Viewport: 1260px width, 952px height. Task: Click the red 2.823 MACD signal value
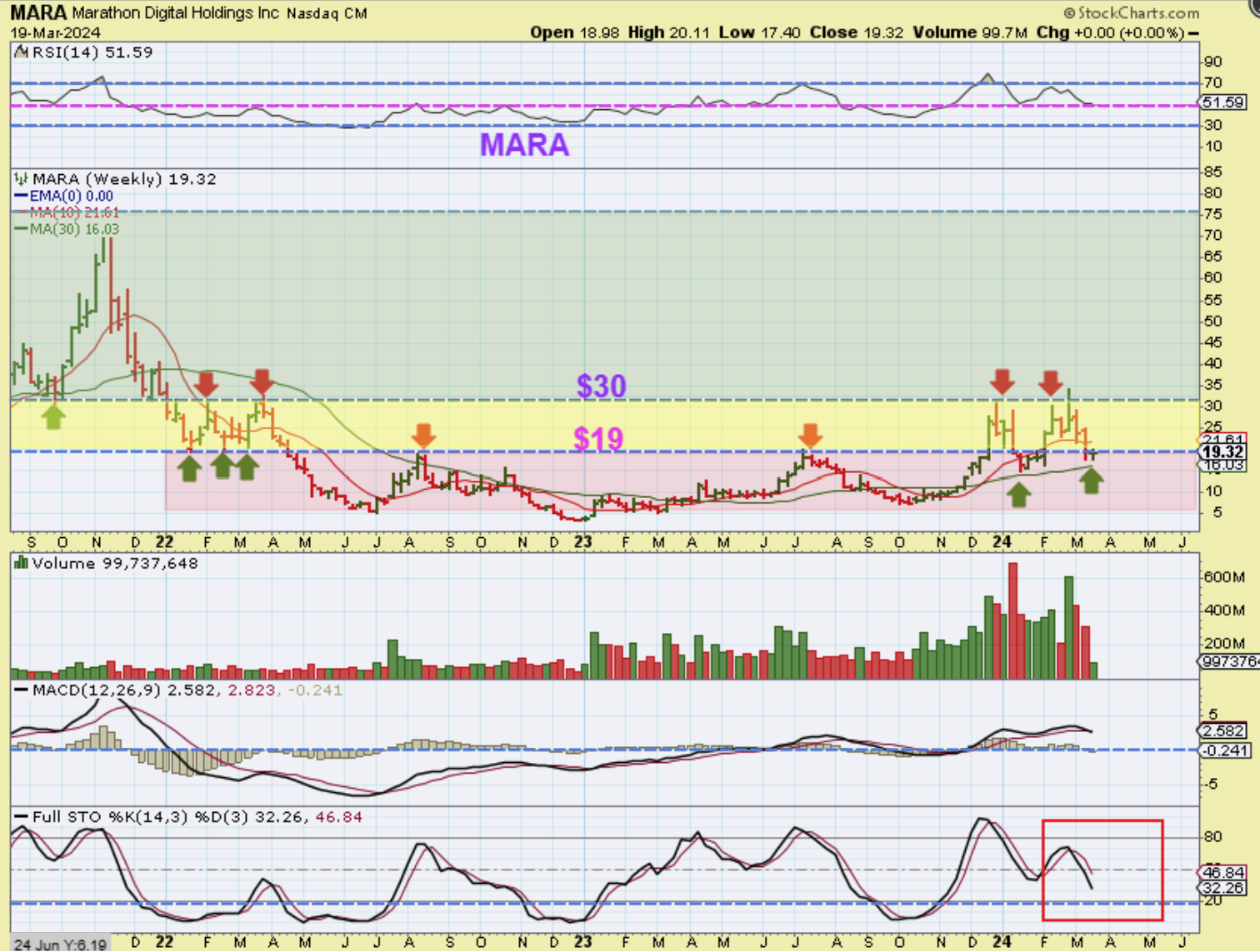251,690
